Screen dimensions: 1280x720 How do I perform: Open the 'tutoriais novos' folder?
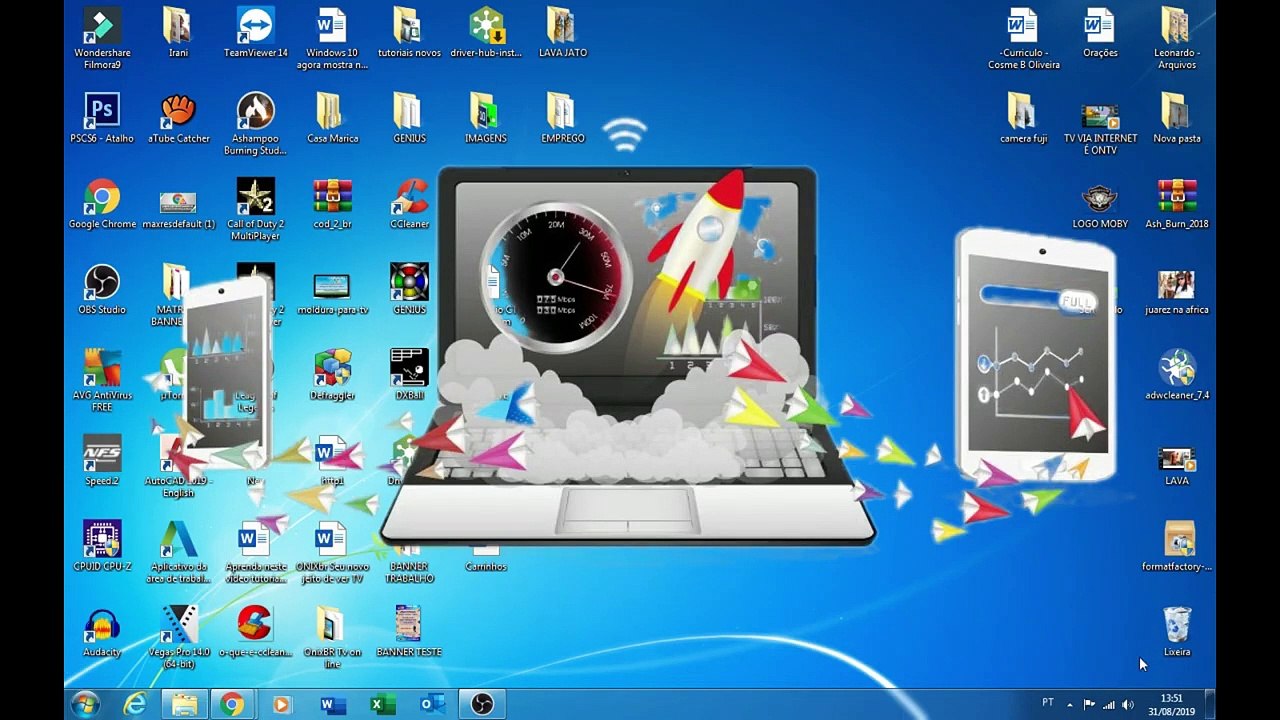coord(409,33)
